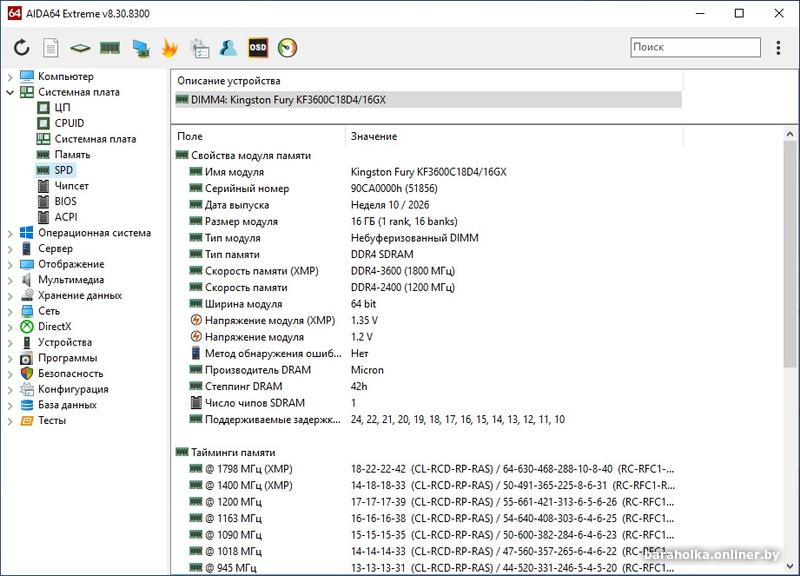Select DIMM4 Kingston Fury device row
Viewport: 800px width, 576px height.
428,99
